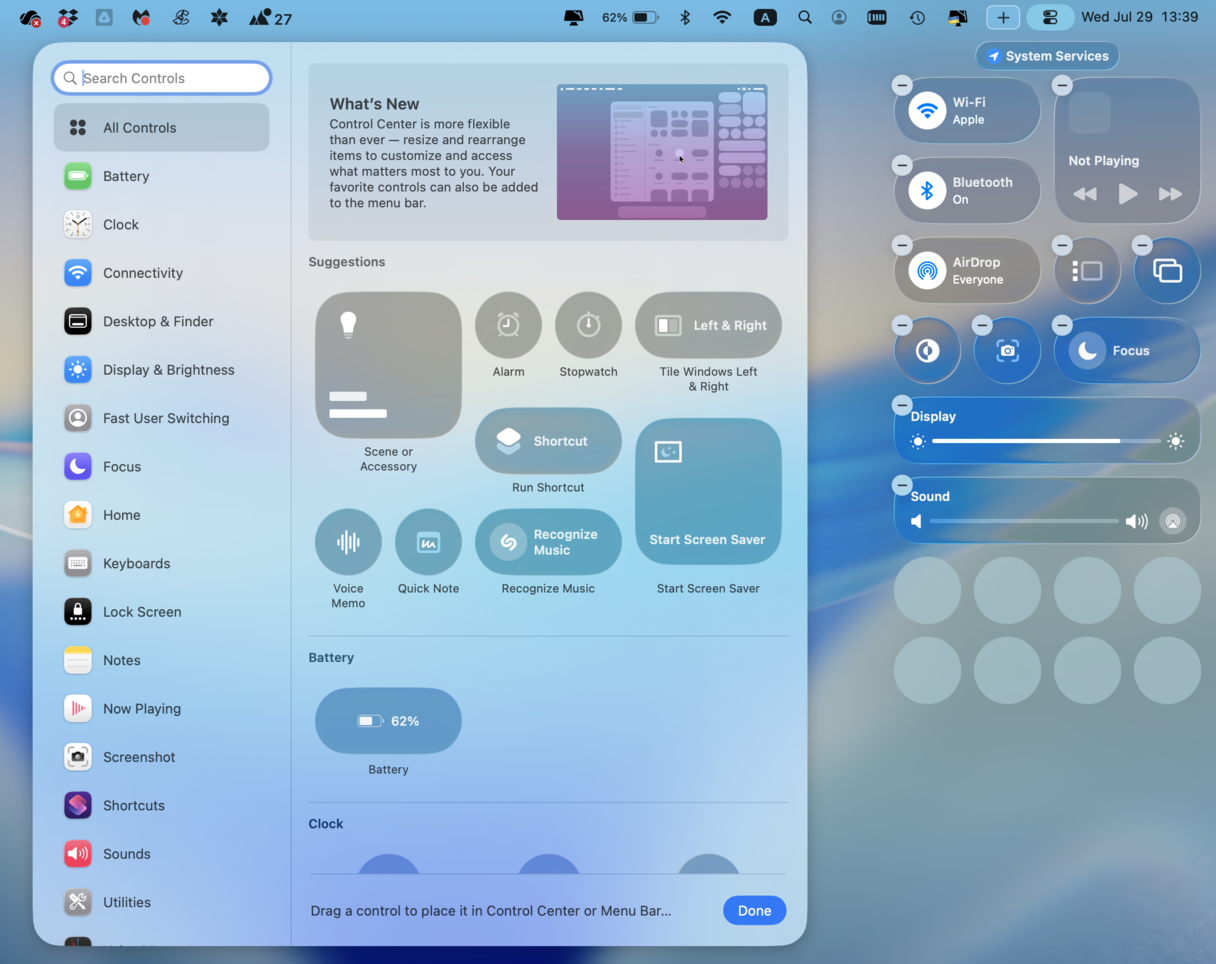Image resolution: width=1216 pixels, height=964 pixels.
Task: Open Control Center icon in menu bar
Action: [1050, 17]
